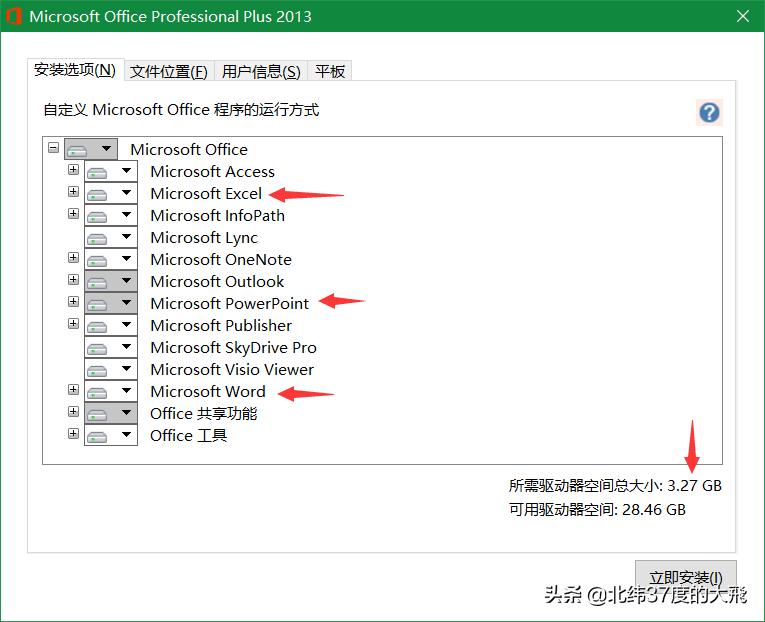
Task: Open install option dropdown for Microsoft Outlook
Action: pos(111,281)
